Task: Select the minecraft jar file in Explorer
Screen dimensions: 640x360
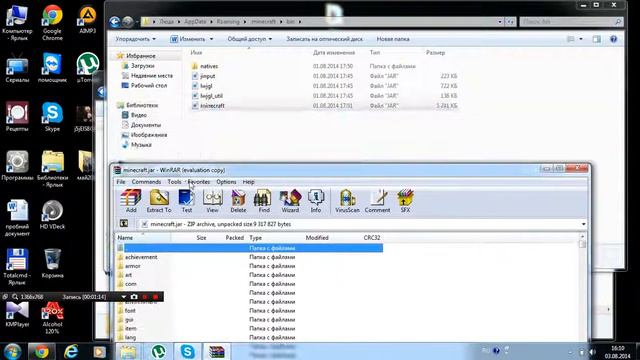Action: 212,105
